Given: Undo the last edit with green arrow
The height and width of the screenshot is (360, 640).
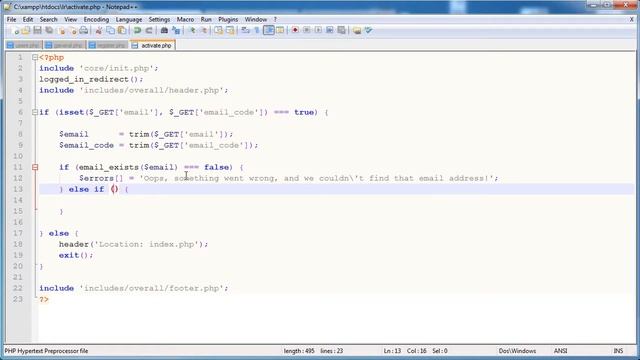Looking at the screenshot, I should click(x=137, y=31).
